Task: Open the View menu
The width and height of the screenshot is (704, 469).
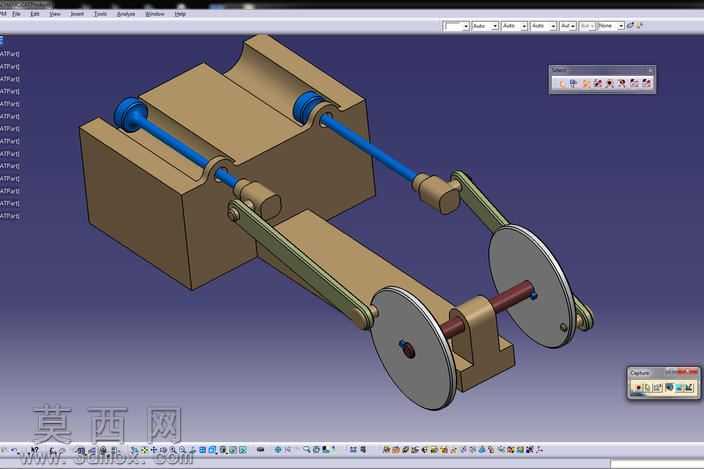Action: [54, 14]
